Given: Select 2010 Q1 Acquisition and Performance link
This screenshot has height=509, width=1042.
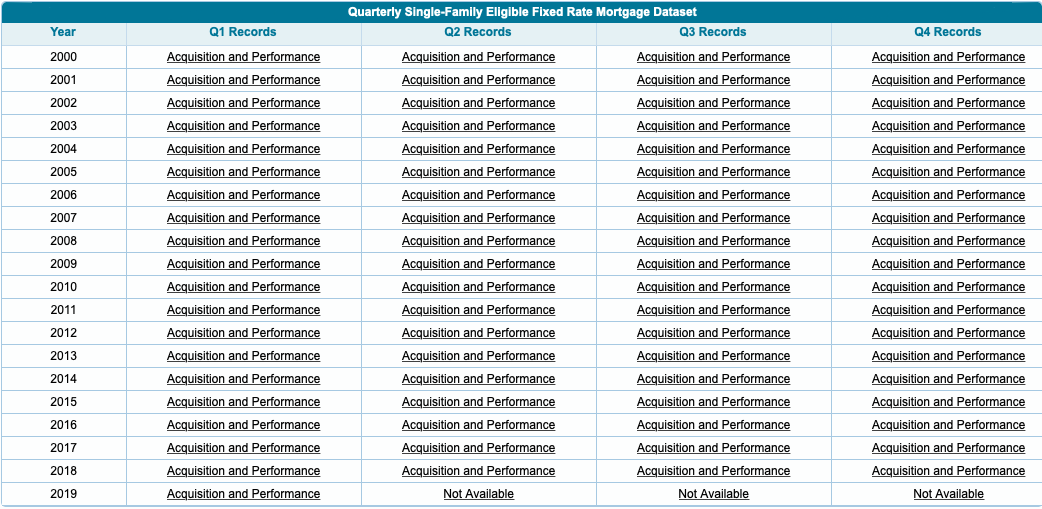Looking at the screenshot, I should click(x=243, y=287).
